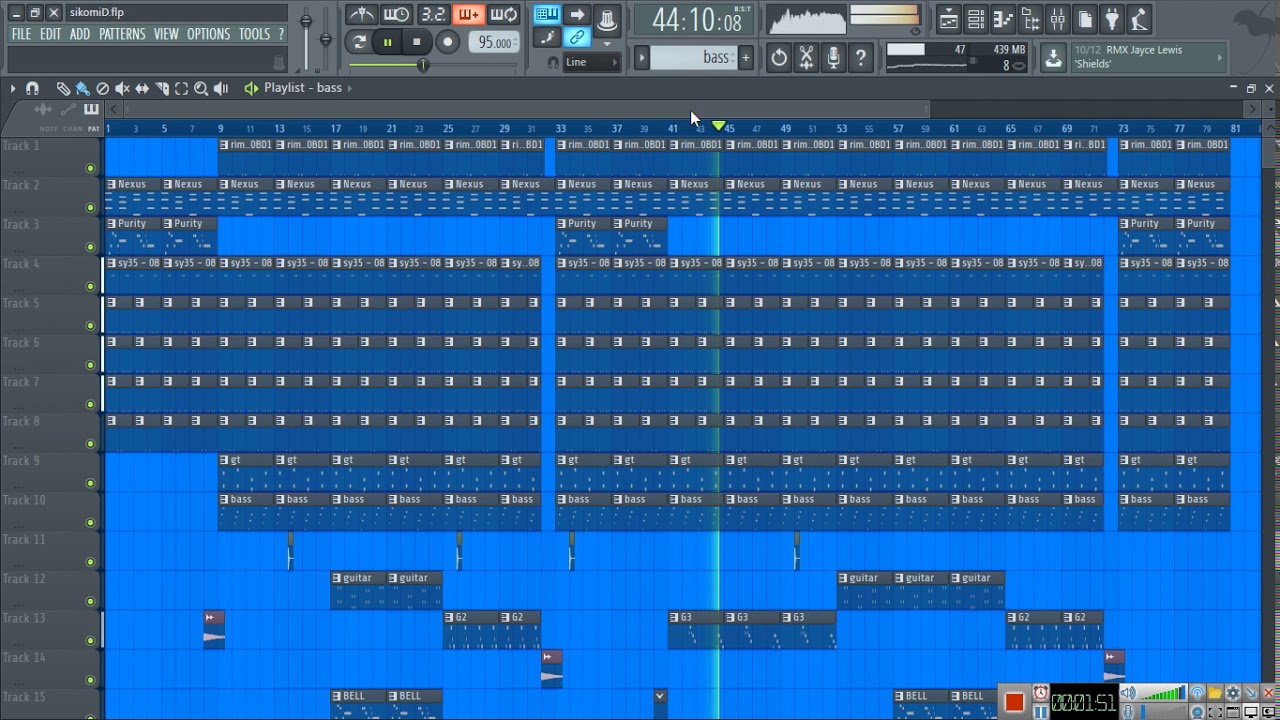This screenshot has height=720, width=1280.
Task: Select the Delete tool in playlist toolbar
Action: pyautogui.click(x=102, y=88)
